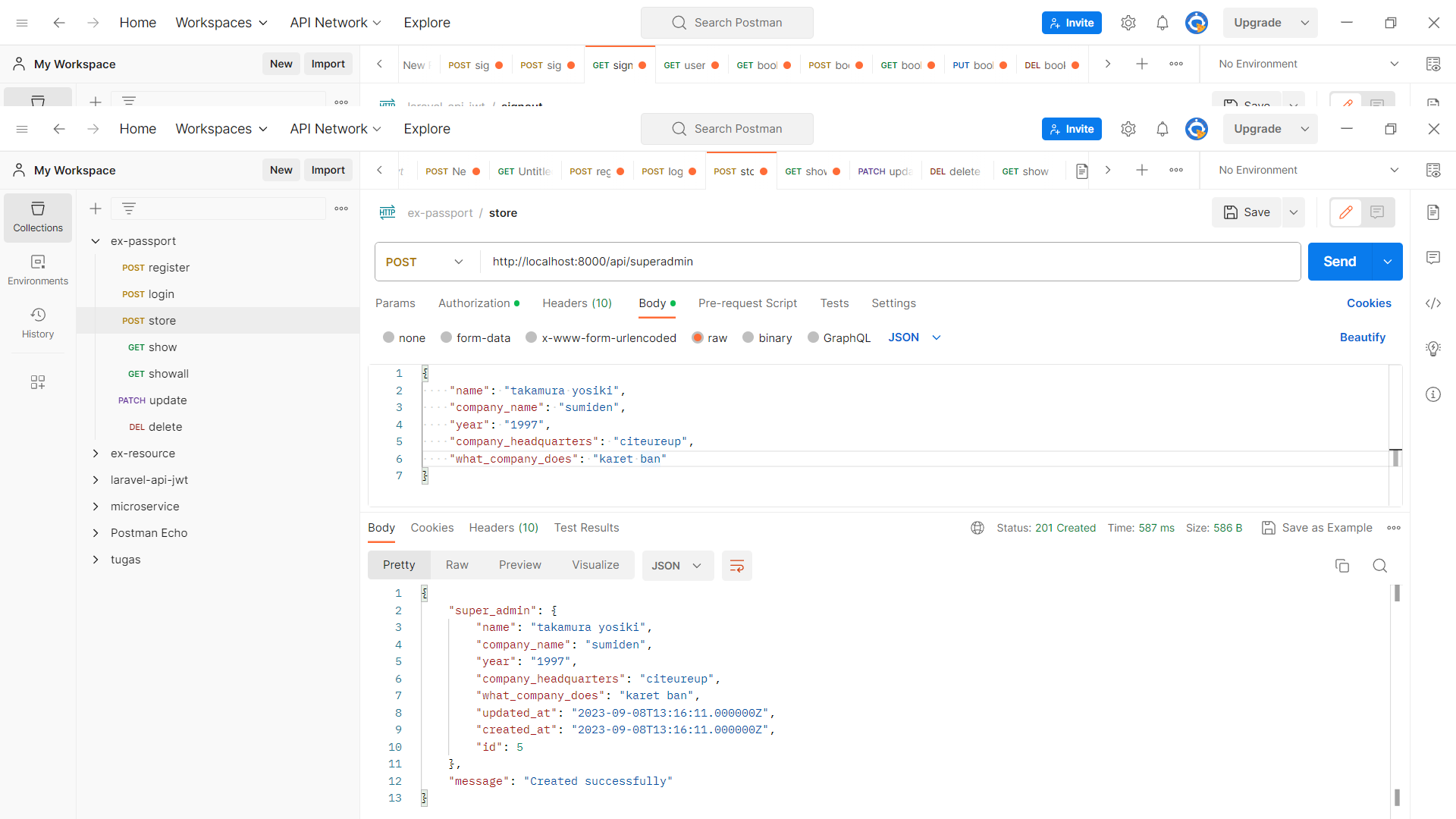Image resolution: width=1456 pixels, height=819 pixels.
Task: Click the search response magnifier icon
Action: pyautogui.click(x=1379, y=566)
